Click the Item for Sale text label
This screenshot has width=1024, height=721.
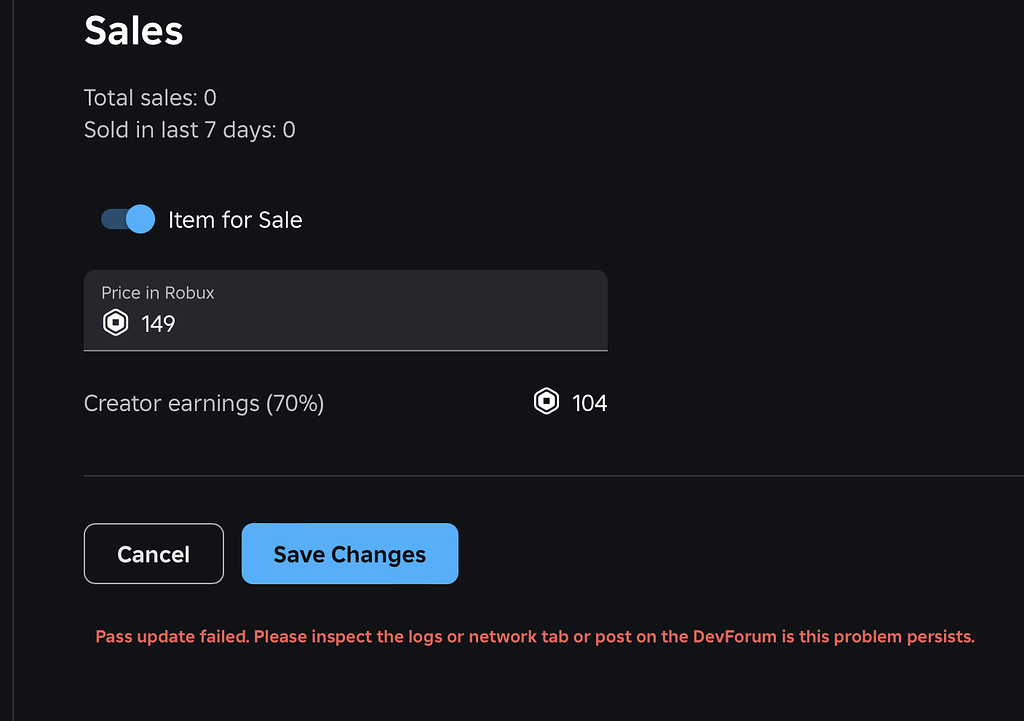(235, 219)
